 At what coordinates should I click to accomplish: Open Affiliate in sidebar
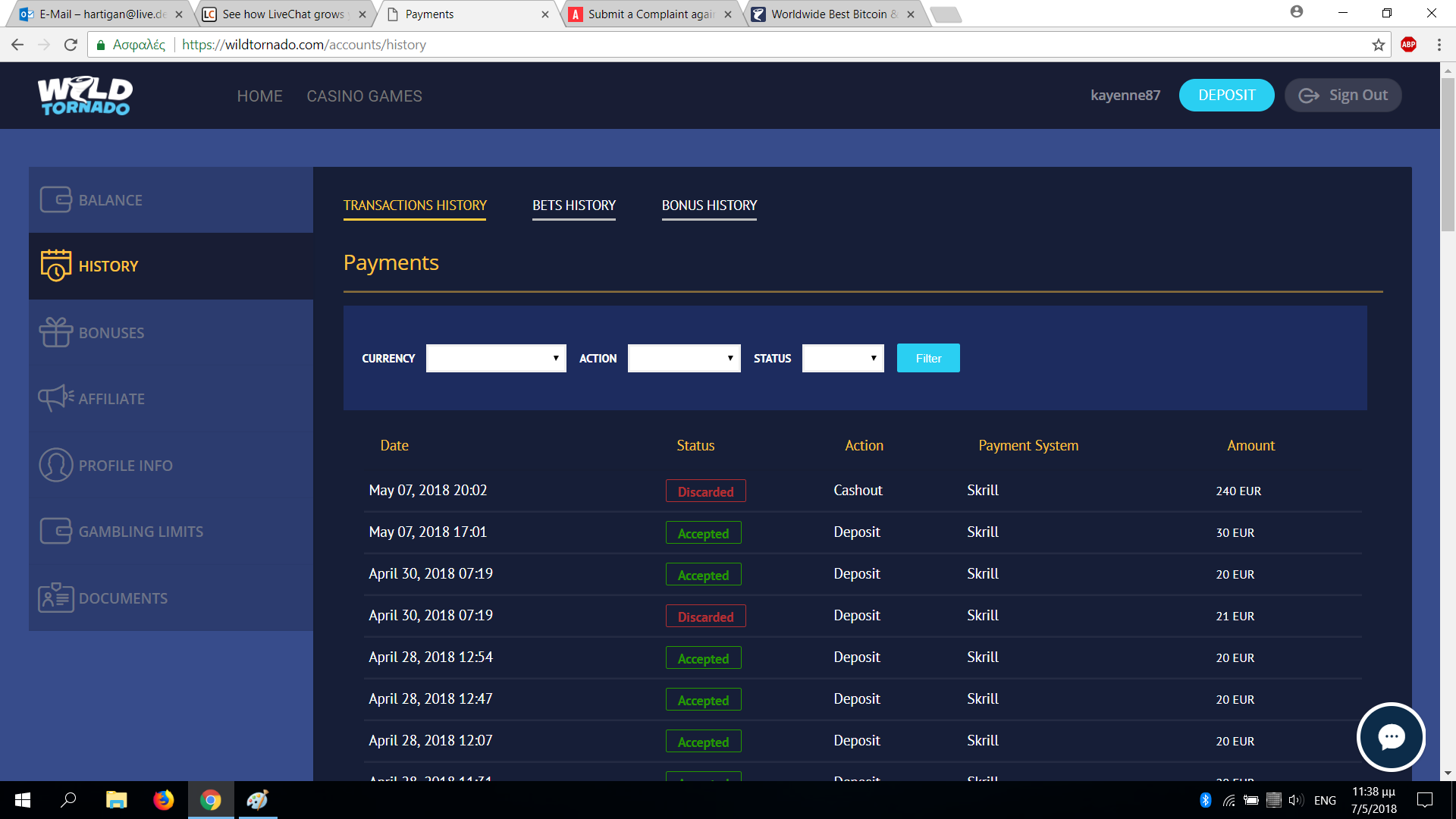(x=171, y=398)
